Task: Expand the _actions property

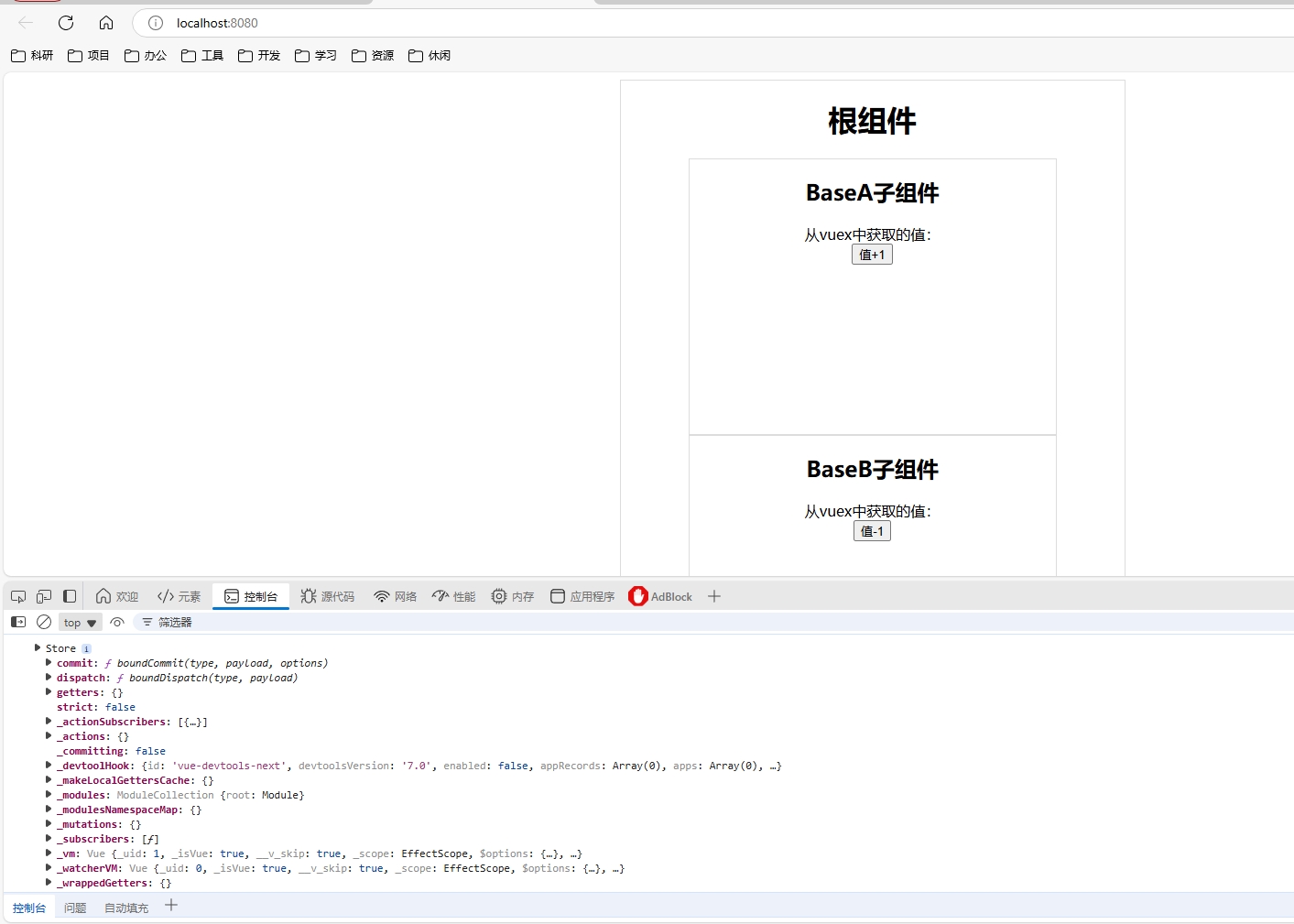Action: coord(49,735)
